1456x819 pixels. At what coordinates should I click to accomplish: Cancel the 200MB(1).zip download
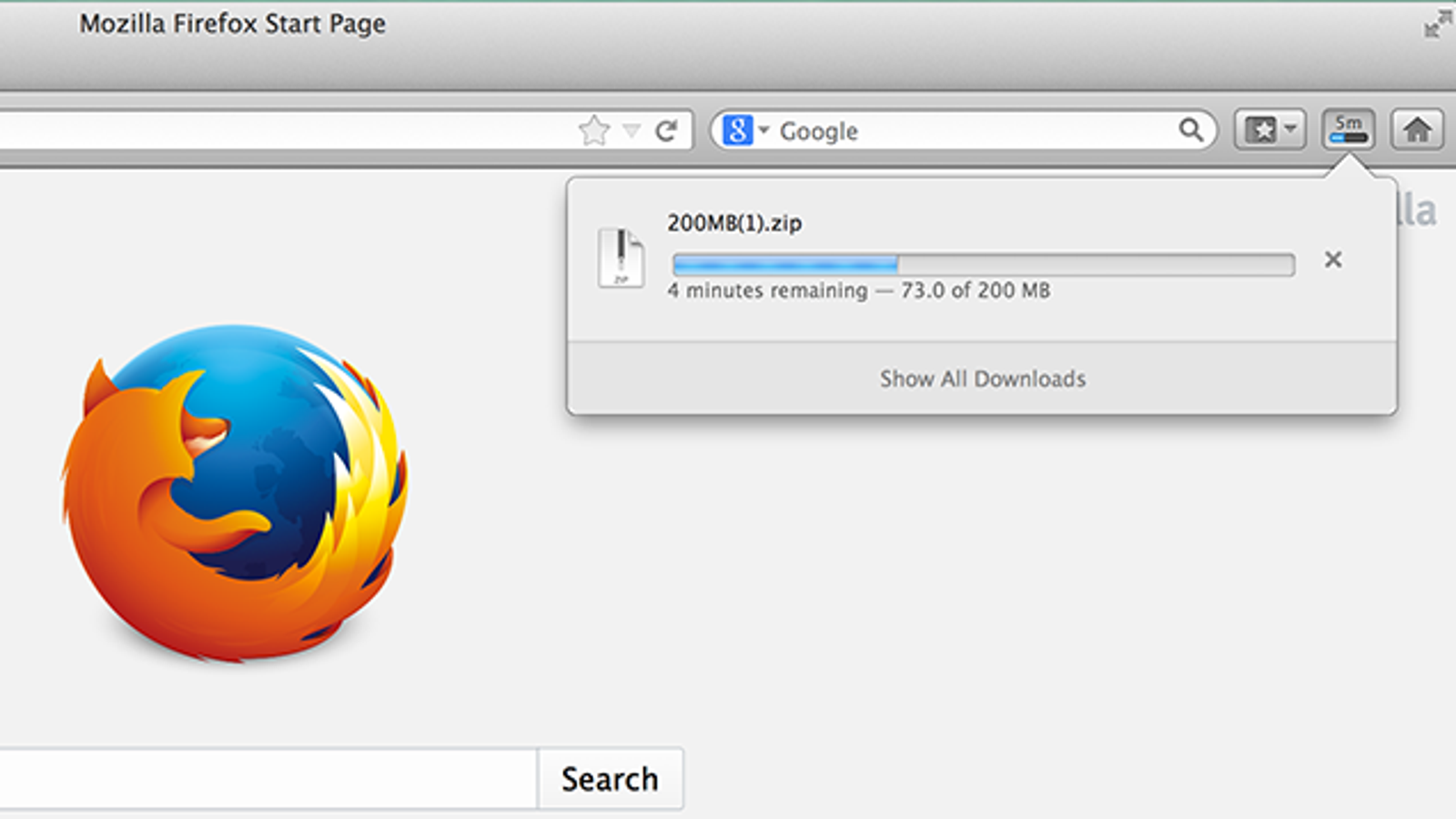pyautogui.click(x=1333, y=259)
